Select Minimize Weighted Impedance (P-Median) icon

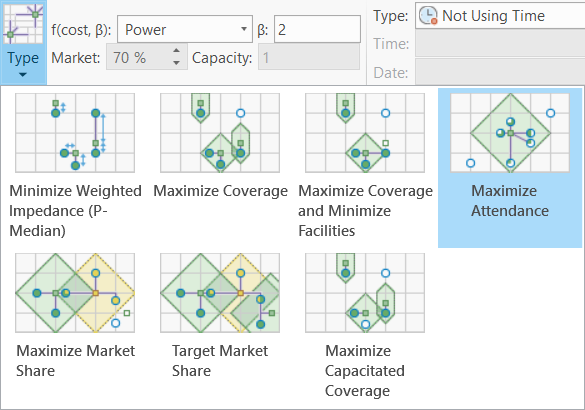[75, 133]
